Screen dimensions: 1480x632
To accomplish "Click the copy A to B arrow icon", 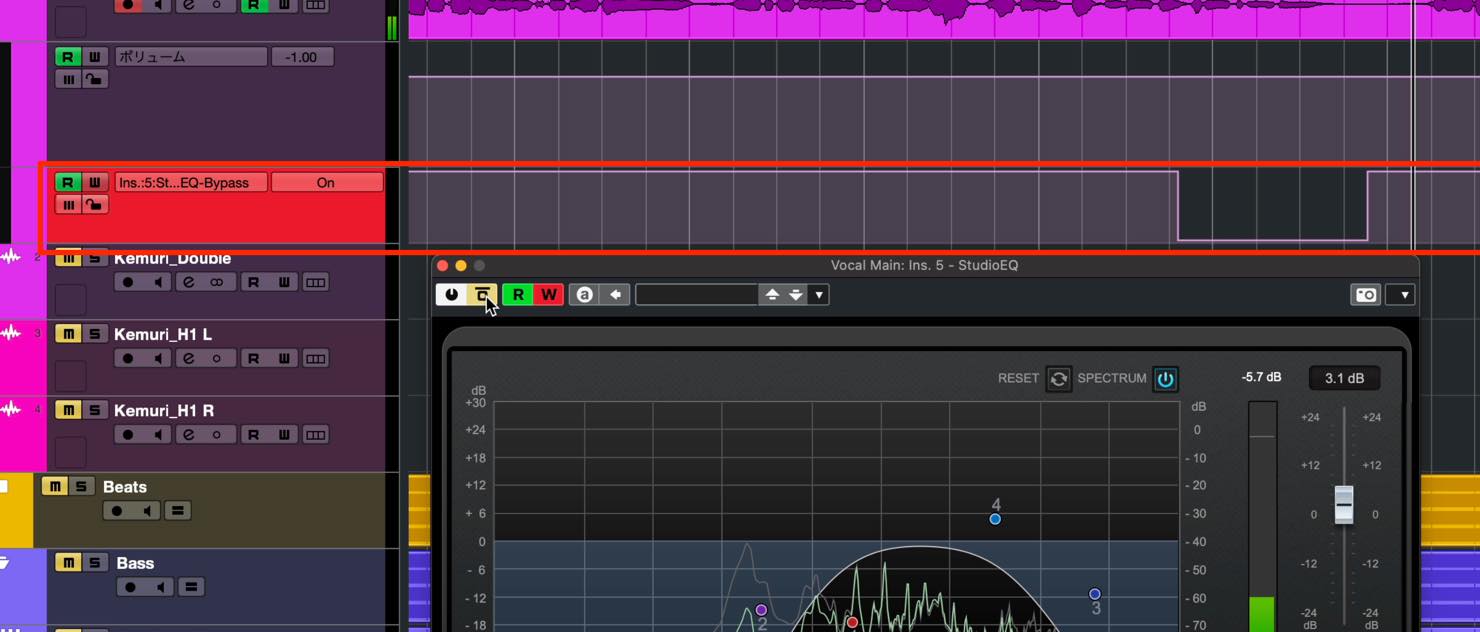I will 615,294.
